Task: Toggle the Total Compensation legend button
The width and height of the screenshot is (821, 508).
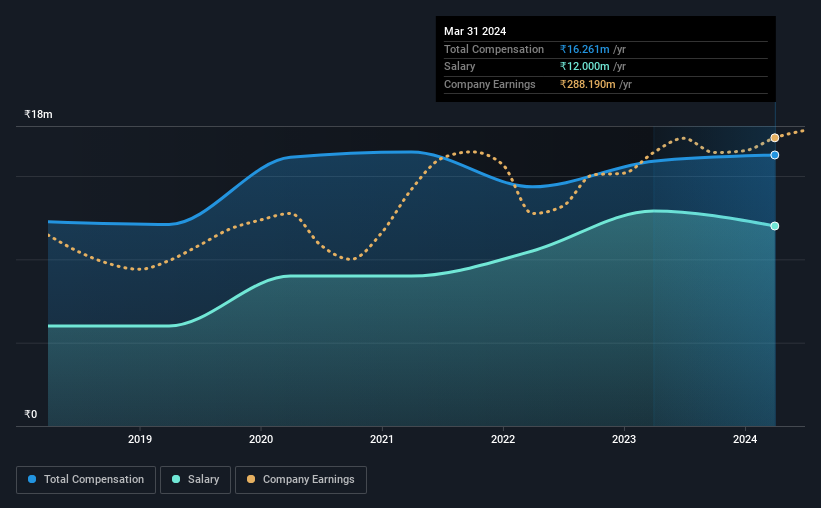Action: (x=86, y=480)
